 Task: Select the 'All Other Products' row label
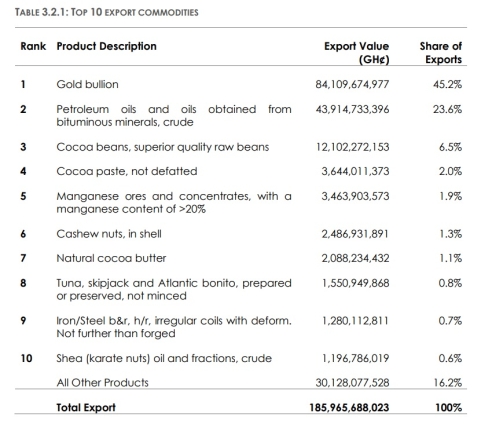(102, 383)
